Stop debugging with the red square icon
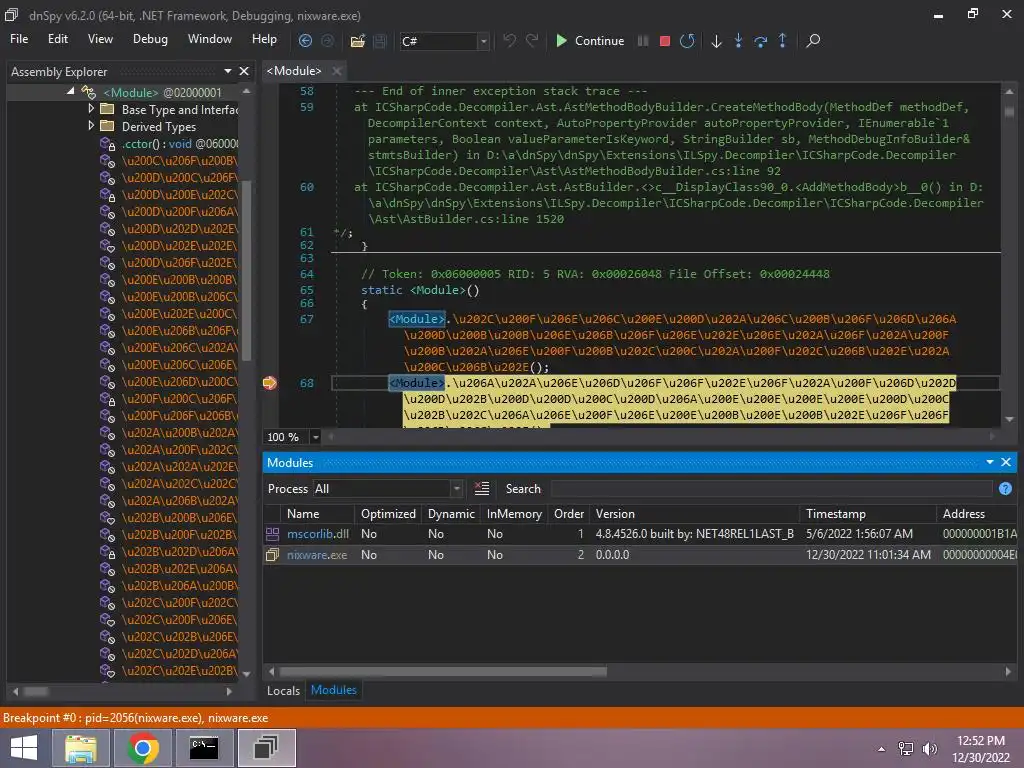This screenshot has width=1024, height=768. click(665, 41)
